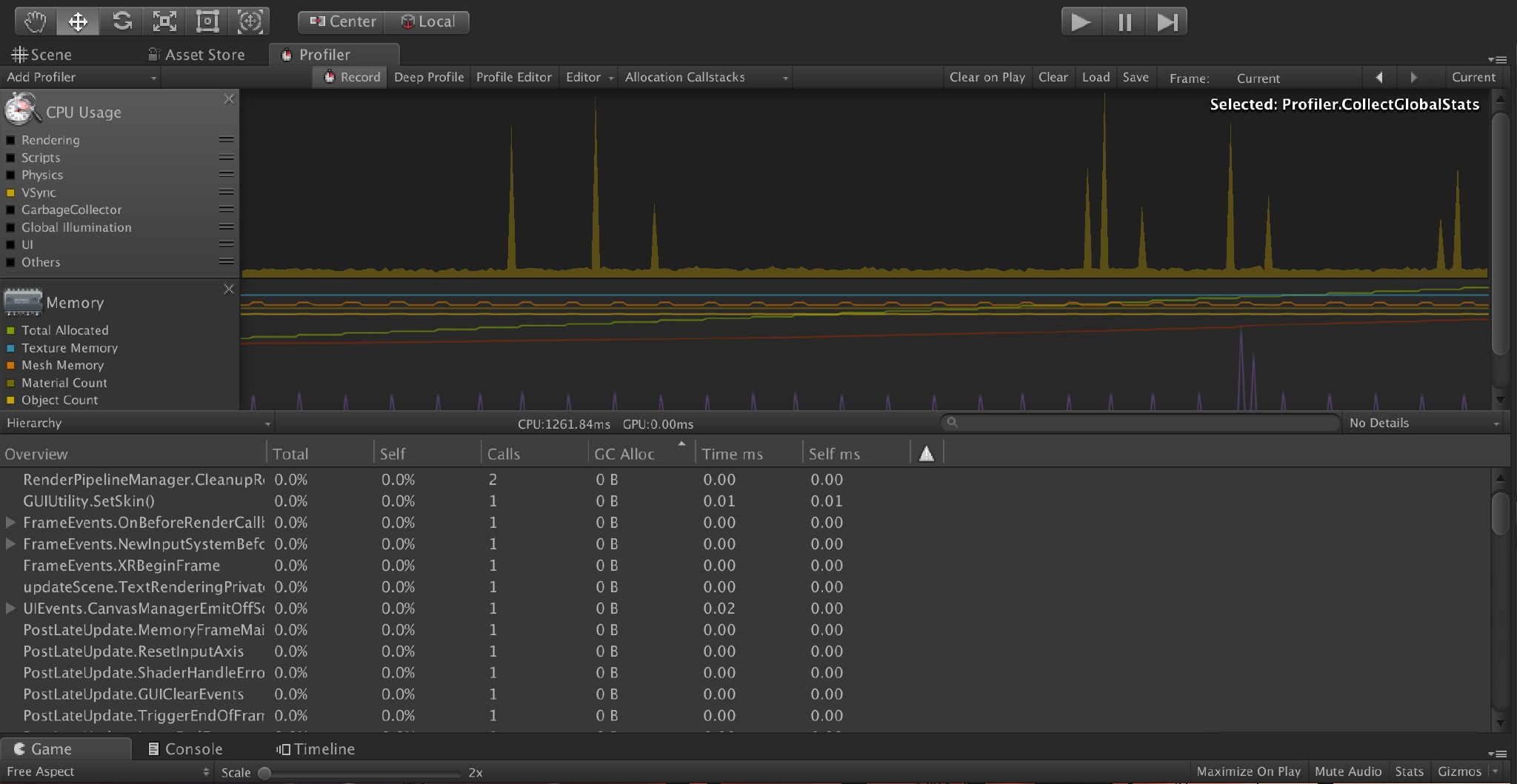
Task: Toggle Total Allocated memory line
Action: click(10, 331)
